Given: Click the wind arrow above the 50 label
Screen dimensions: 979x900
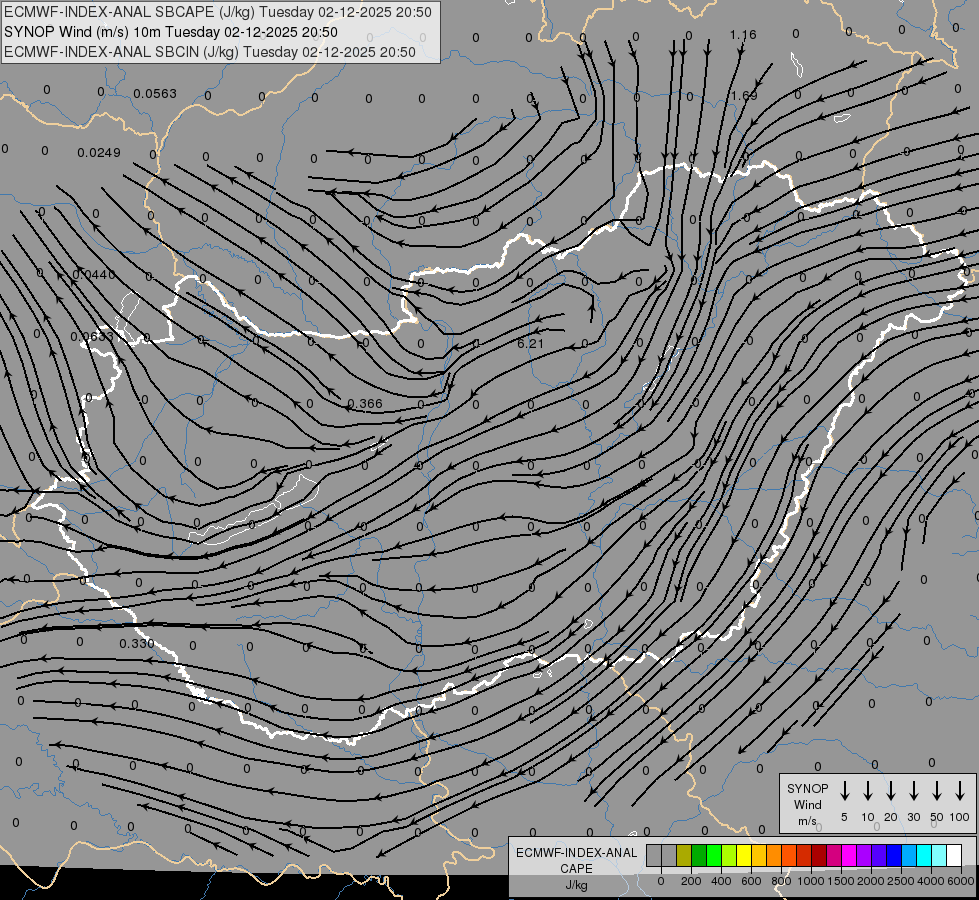Looking at the screenshot, I should tap(937, 790).
